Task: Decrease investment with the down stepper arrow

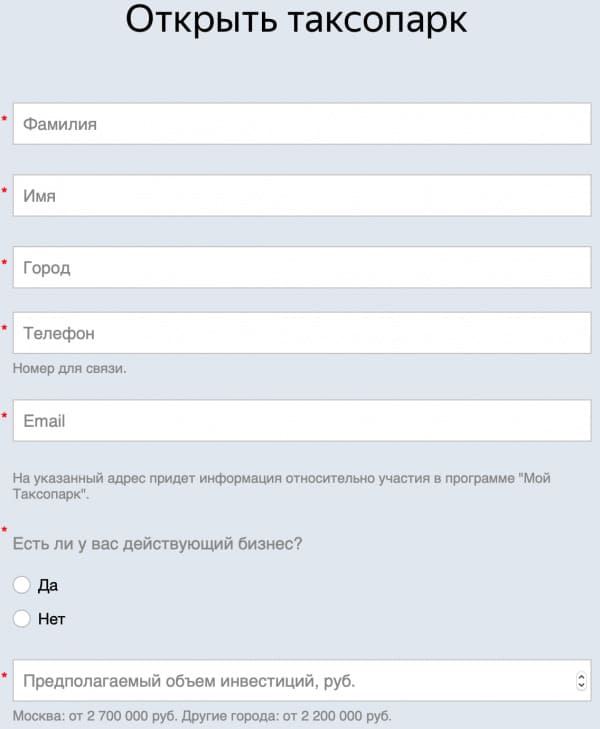Action: (x=581, y=685)
